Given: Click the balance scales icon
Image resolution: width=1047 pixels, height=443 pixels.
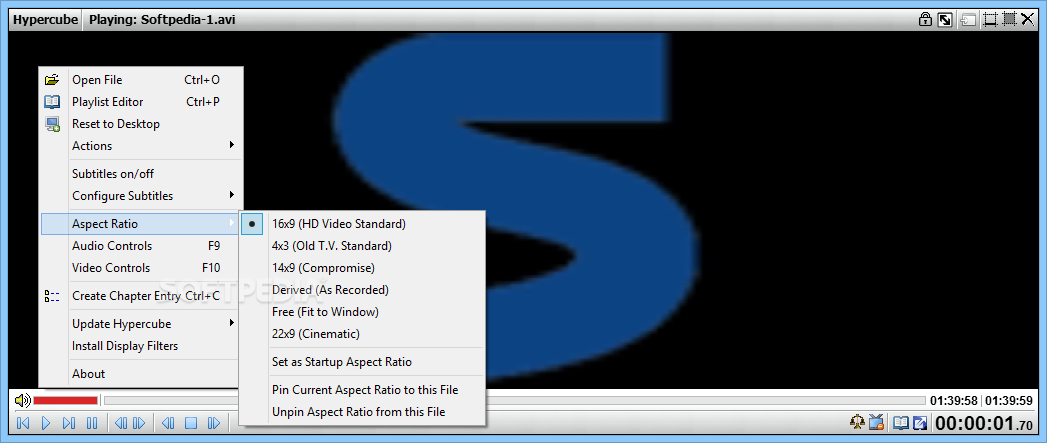Looking at the screenshot, I should pyautogui.click(x=857, y=422).
